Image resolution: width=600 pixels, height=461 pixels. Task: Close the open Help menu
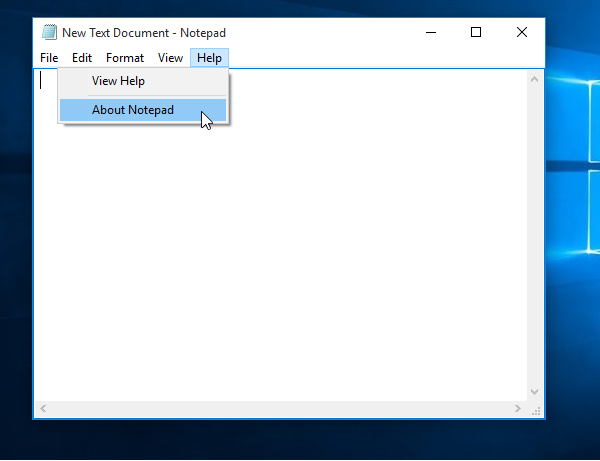[x=209, y=58]
